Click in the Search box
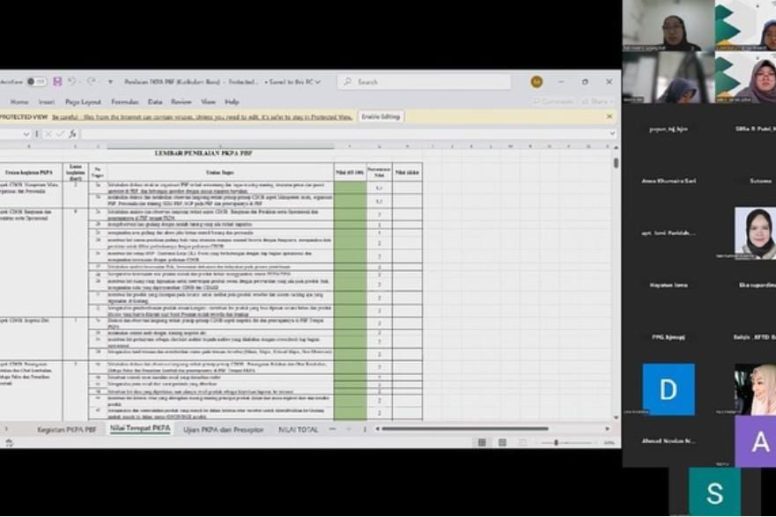The image size is (776, 517). pos(424,82)
